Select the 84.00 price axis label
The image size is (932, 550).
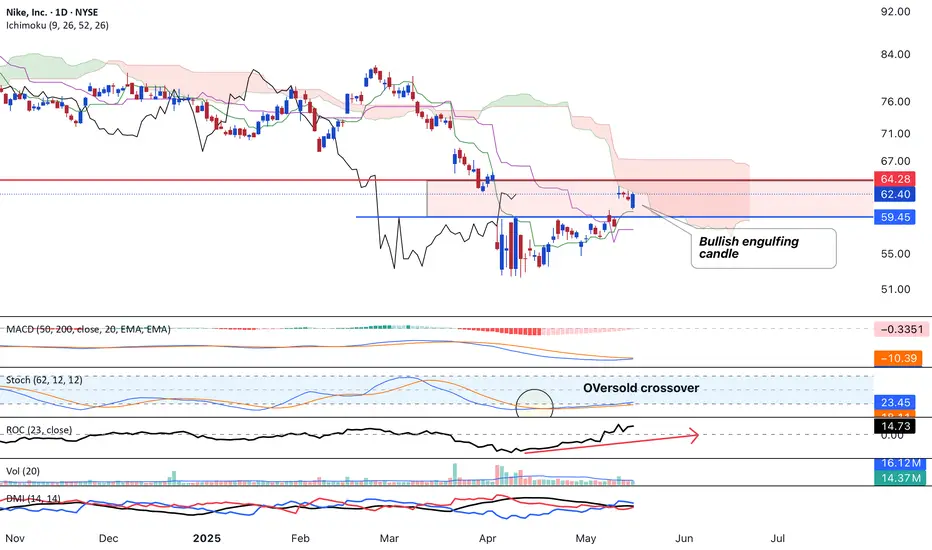click(x=895, y=54)
